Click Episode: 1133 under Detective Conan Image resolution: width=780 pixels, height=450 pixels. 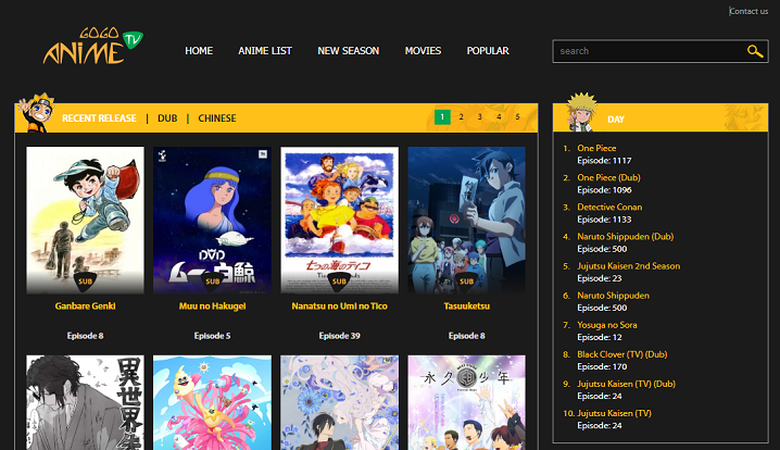pos(604,219)
